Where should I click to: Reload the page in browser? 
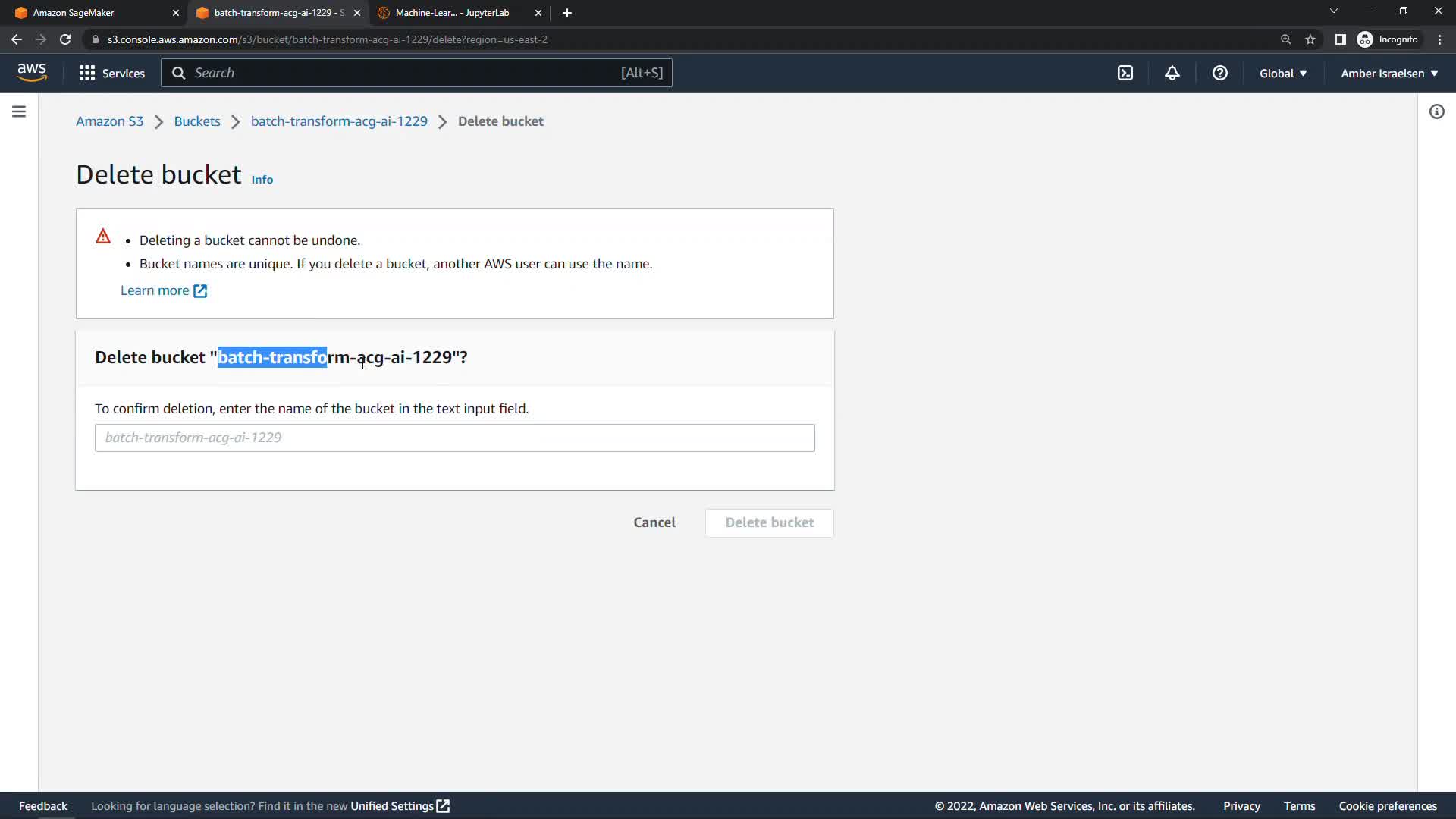pyautogui.click(x=65, y=39)
